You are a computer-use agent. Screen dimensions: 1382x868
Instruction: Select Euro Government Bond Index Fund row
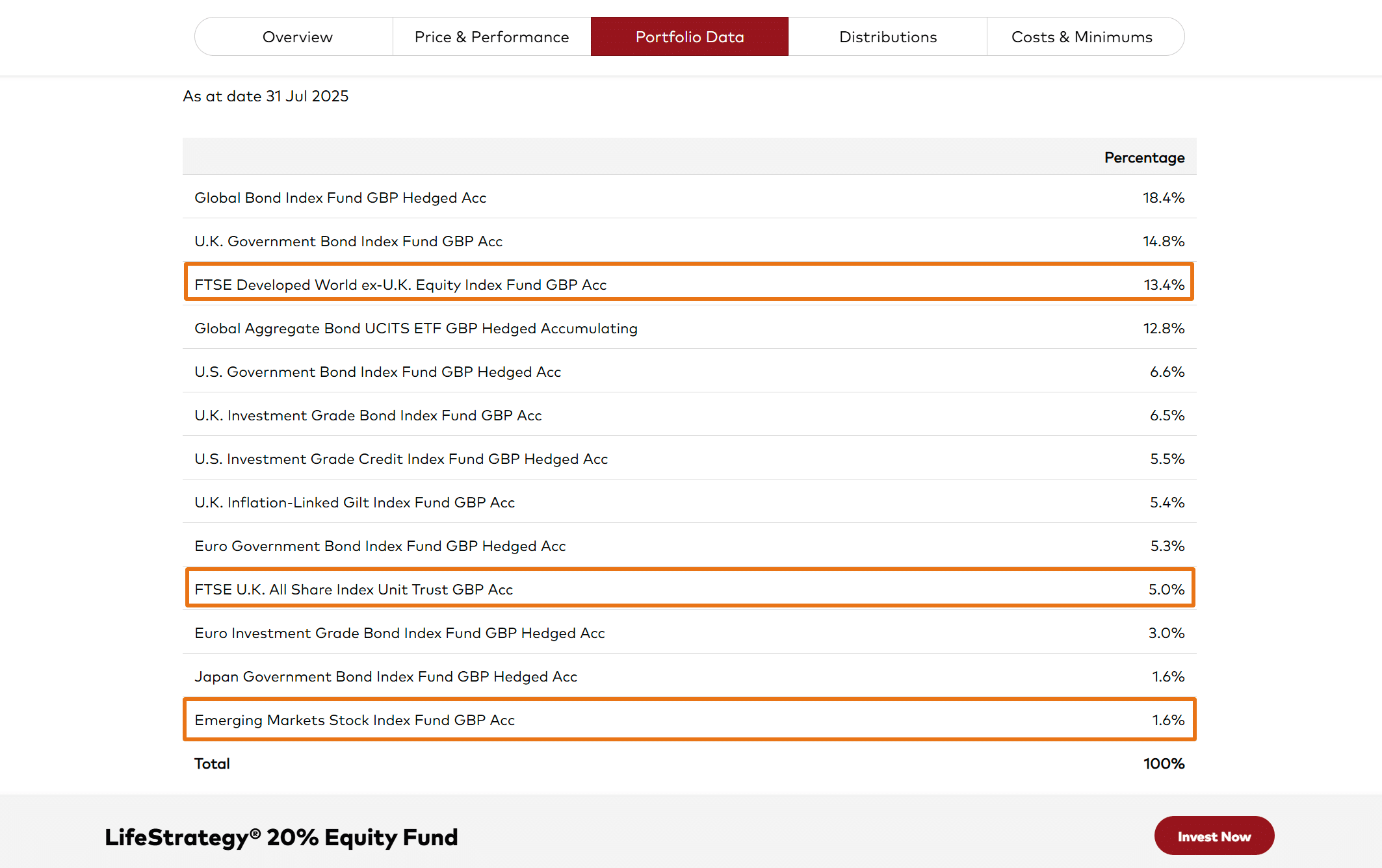(x=690, y=546)
